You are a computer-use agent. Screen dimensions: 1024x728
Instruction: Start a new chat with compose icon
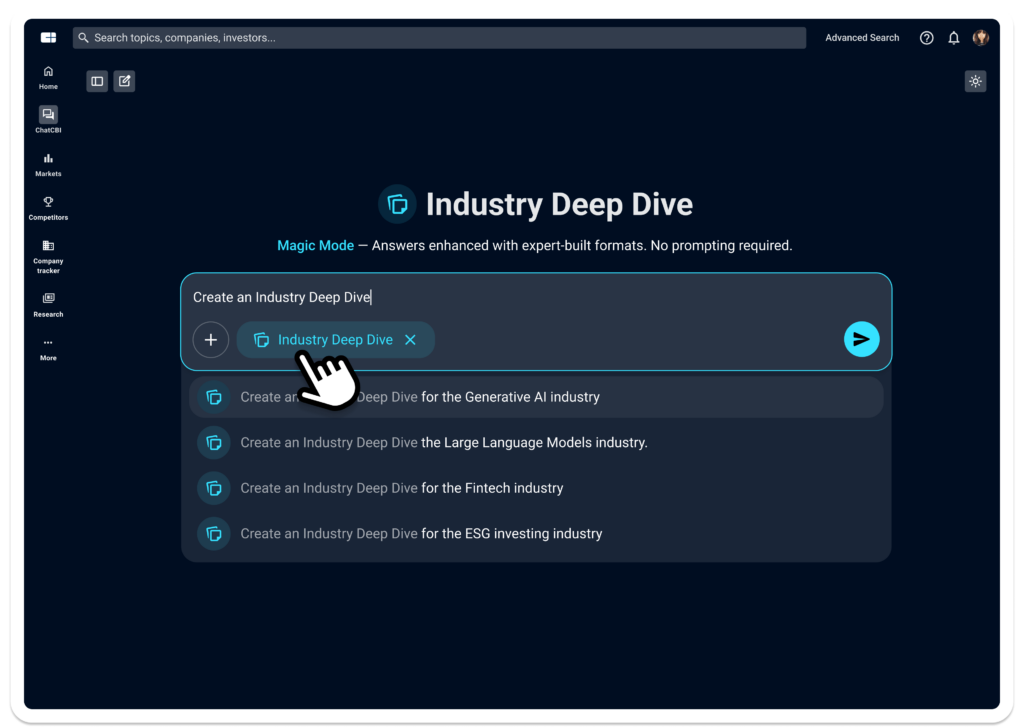click(x=124, y=81)
